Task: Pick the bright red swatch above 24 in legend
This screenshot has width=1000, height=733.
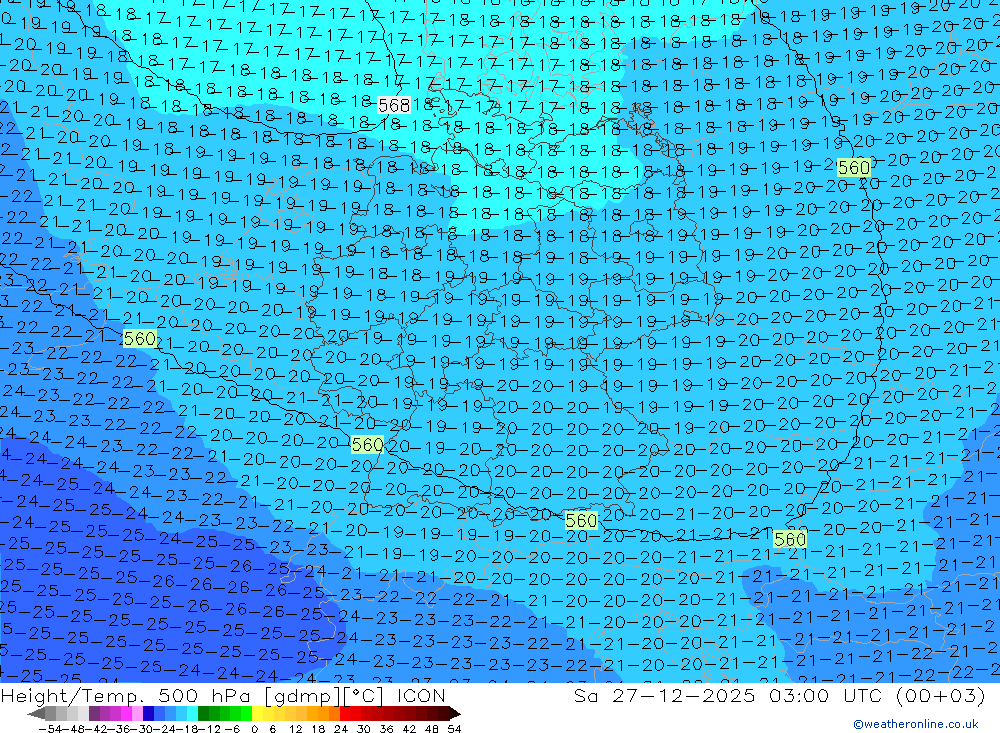Action: pos(345,714)
